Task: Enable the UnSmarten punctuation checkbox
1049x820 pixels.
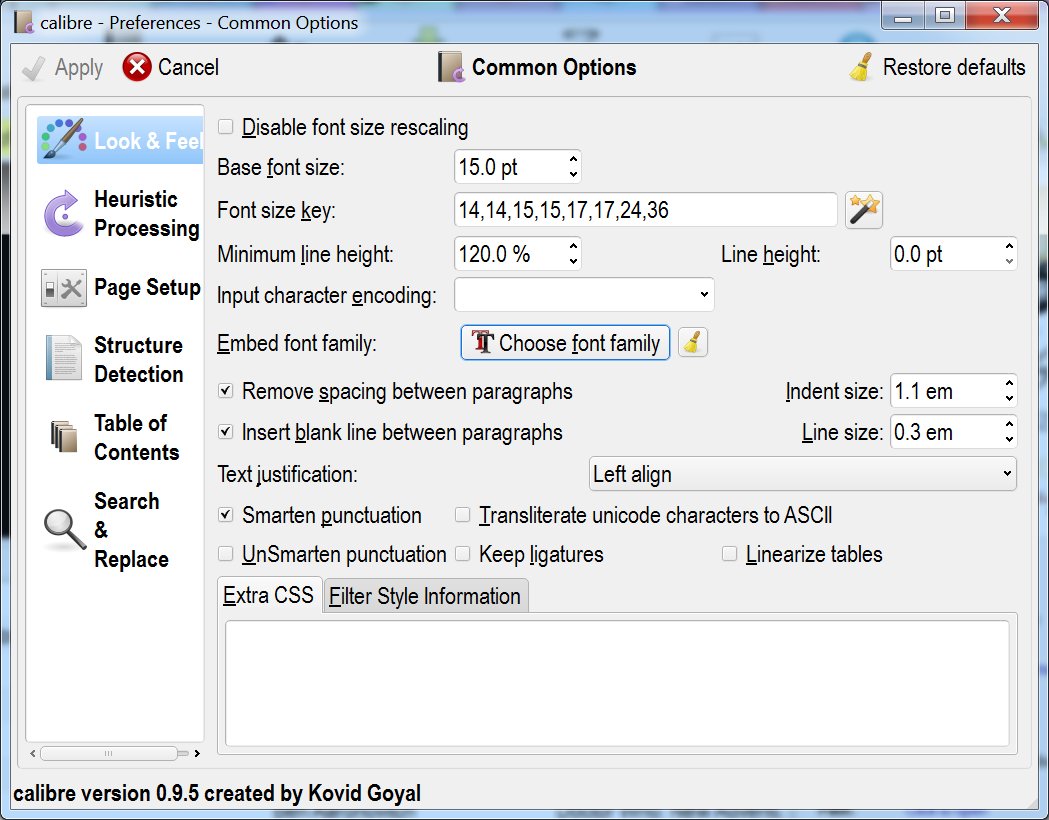Action: coord(225,554)
